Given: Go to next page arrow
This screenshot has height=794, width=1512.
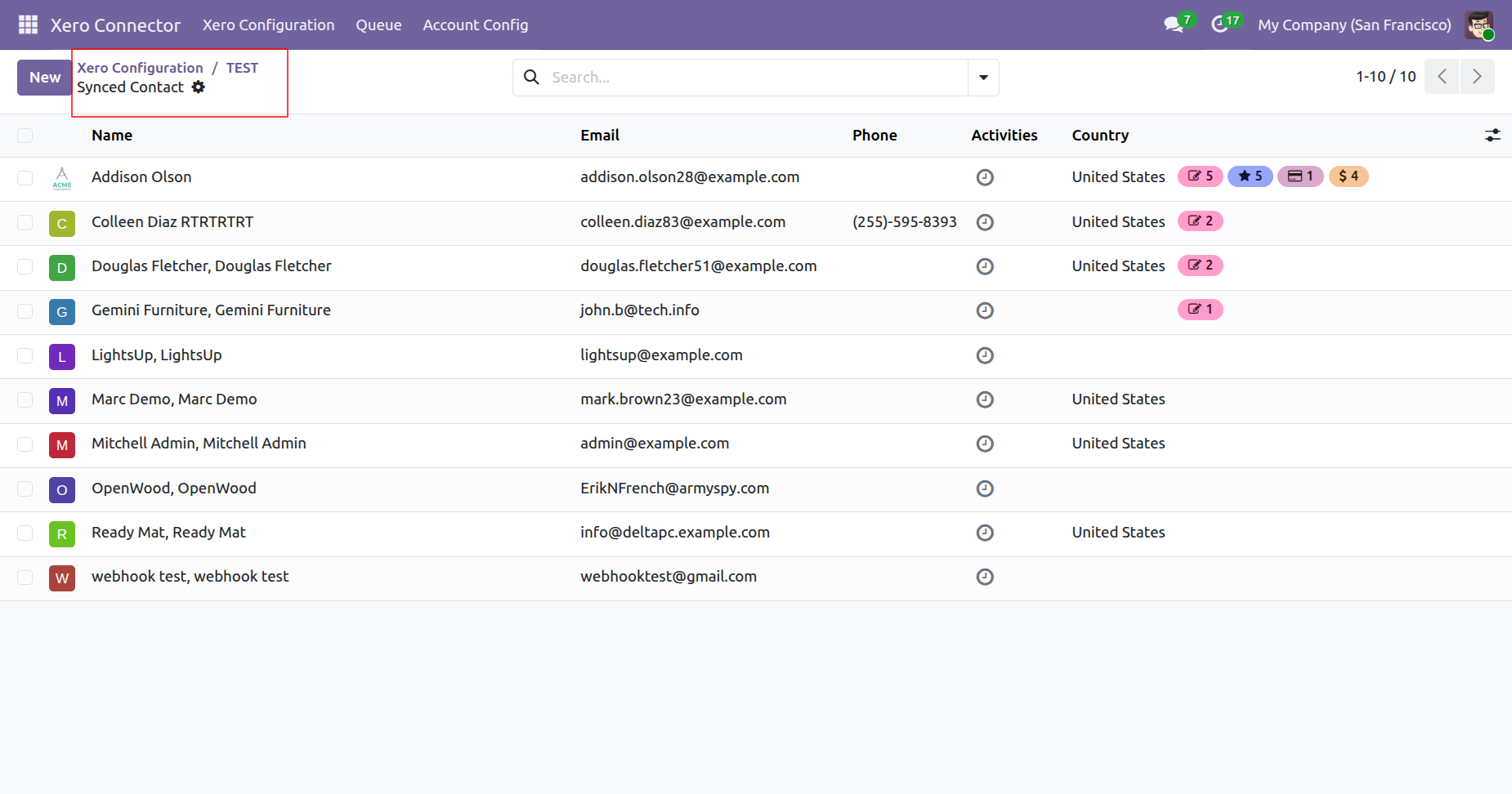Looking at the screenshot, I should pyautogui.click(x=1477, y=77).
